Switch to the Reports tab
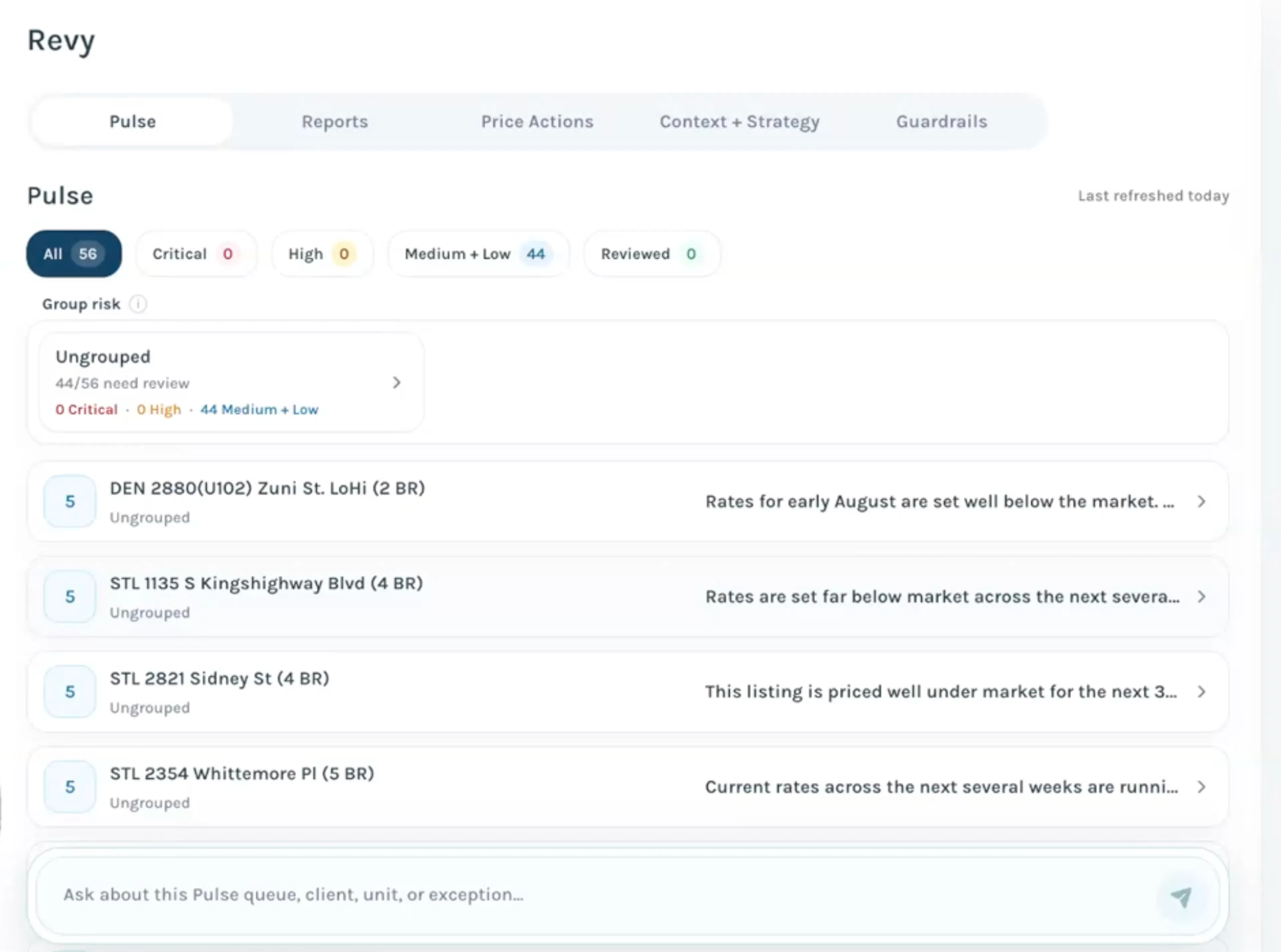Image resolution: width=1281 pixels, height=952 pixels. pyautogui.click(x=335, y=122)
